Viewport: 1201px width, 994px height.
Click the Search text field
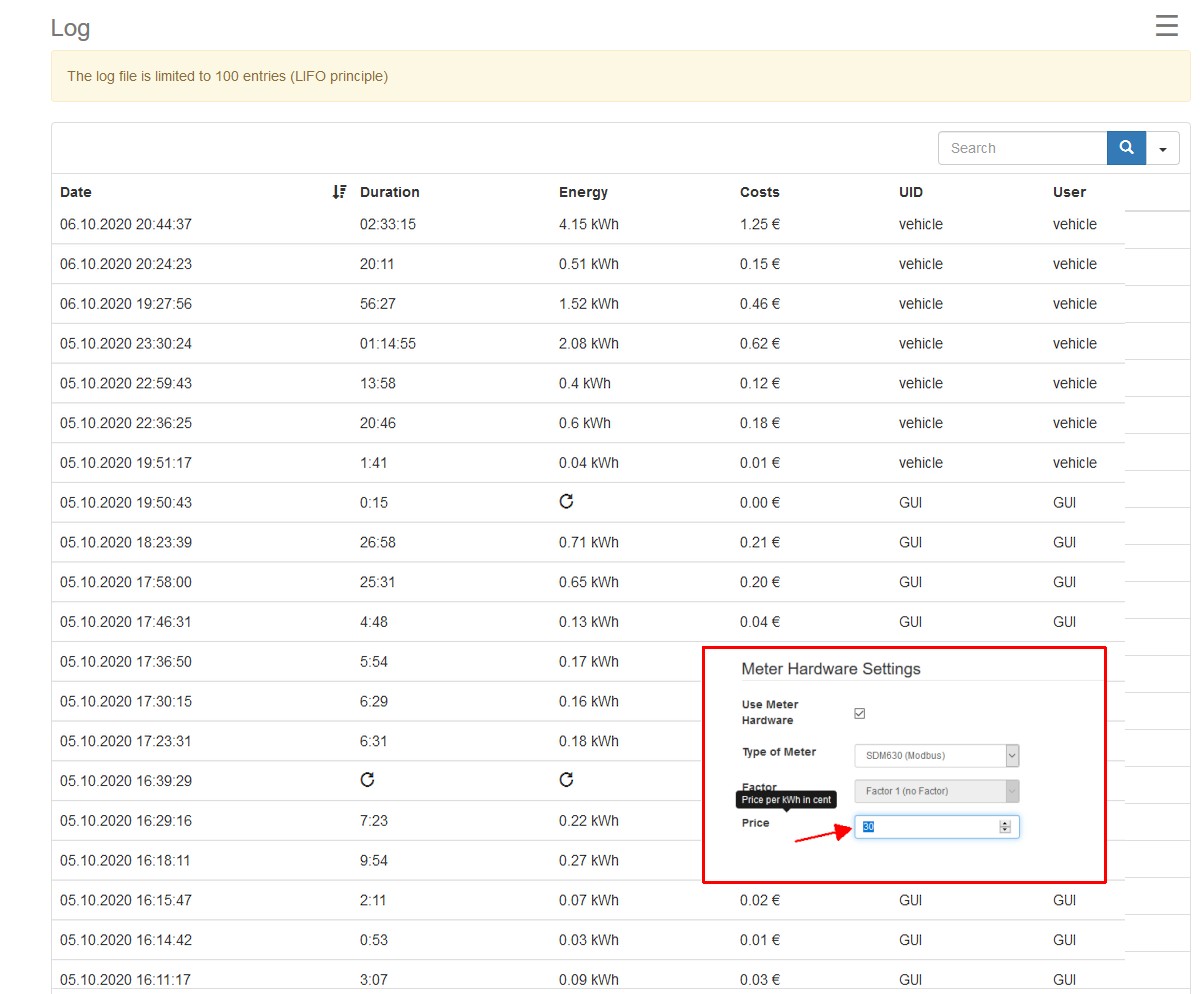point(1022,148)
